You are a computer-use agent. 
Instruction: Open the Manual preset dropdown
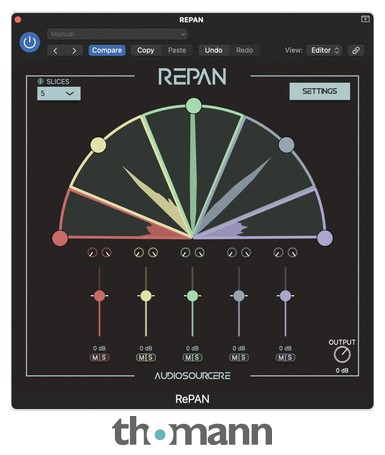pos(117,34)
